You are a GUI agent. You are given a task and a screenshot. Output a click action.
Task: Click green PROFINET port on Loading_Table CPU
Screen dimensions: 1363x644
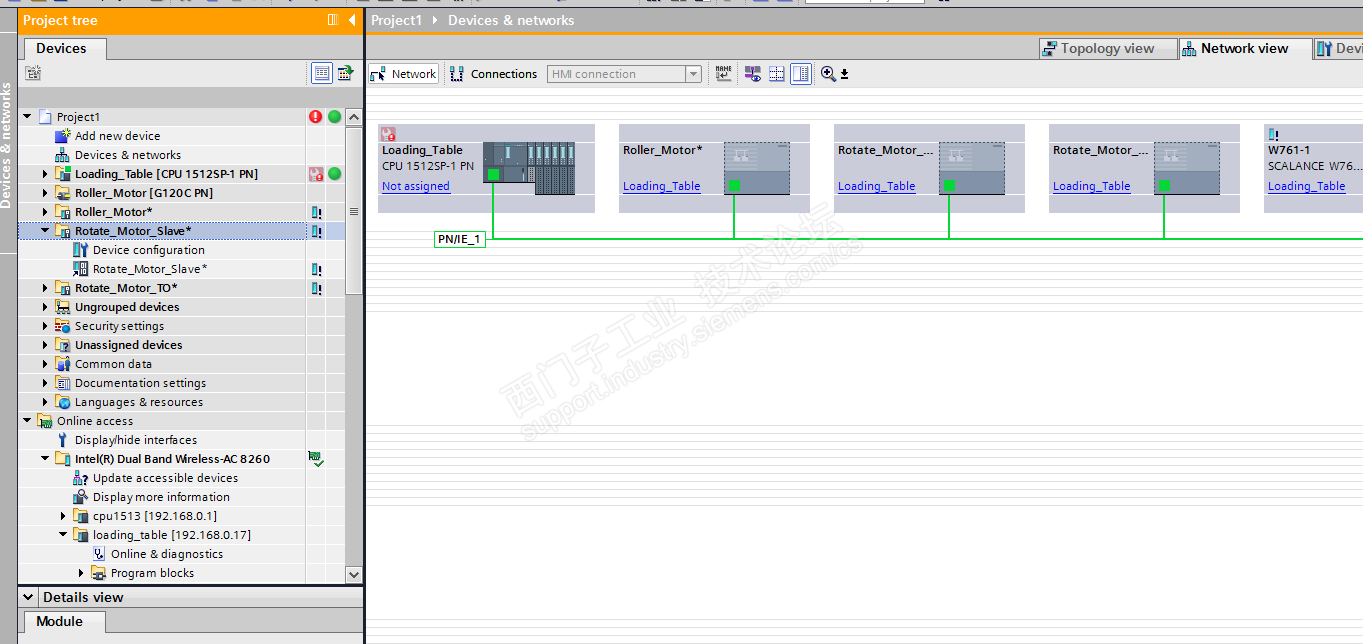[493, 175]
